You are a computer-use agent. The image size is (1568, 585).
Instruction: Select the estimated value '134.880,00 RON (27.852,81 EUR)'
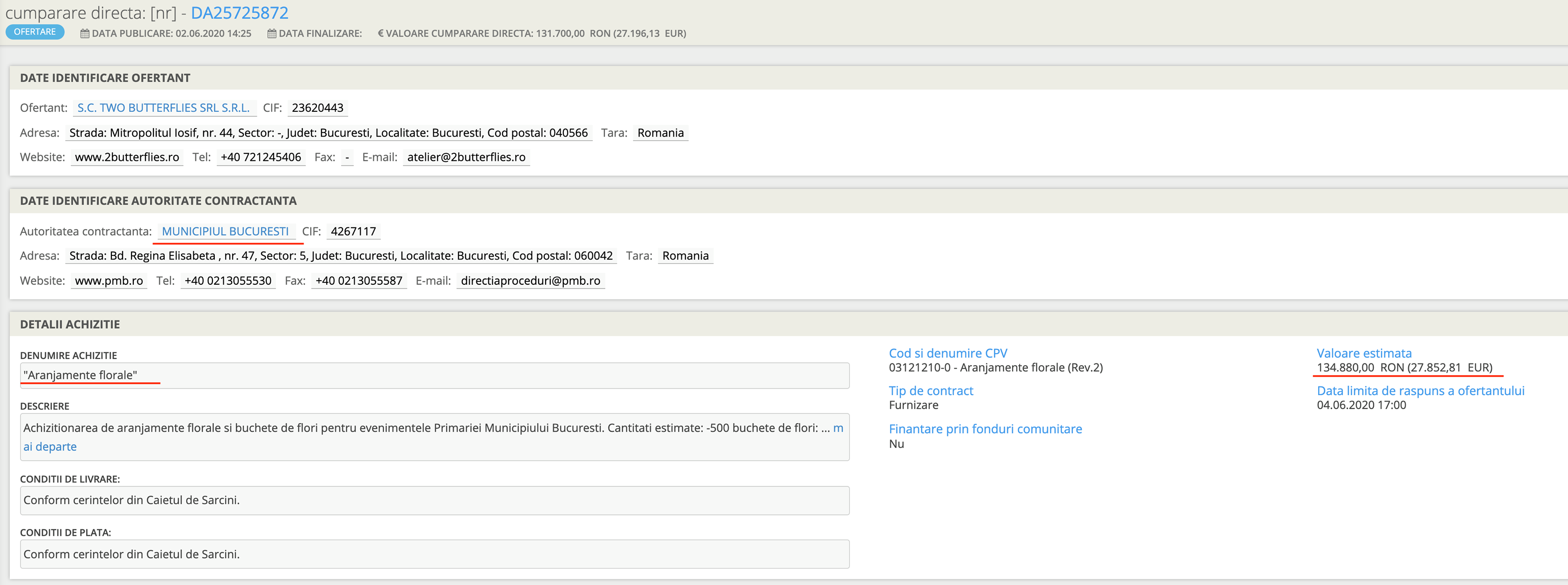click(x=1404, y=367)
